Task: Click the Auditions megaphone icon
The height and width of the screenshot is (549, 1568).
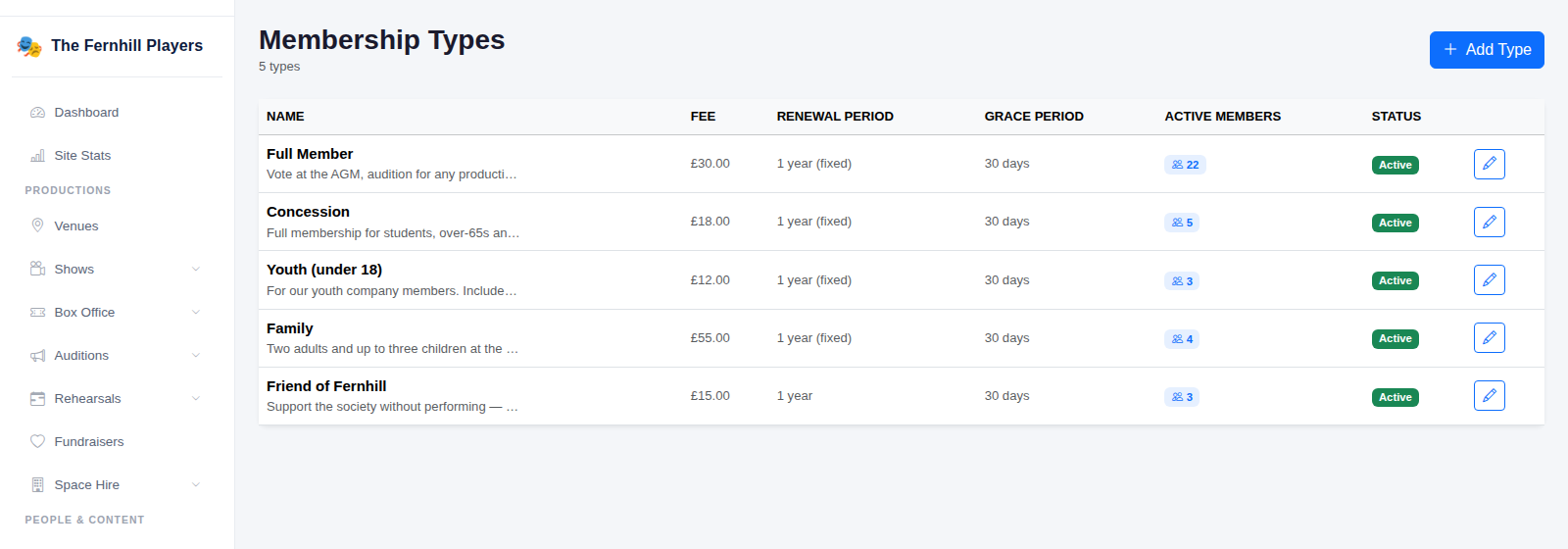Action: [x=37, y=356]
